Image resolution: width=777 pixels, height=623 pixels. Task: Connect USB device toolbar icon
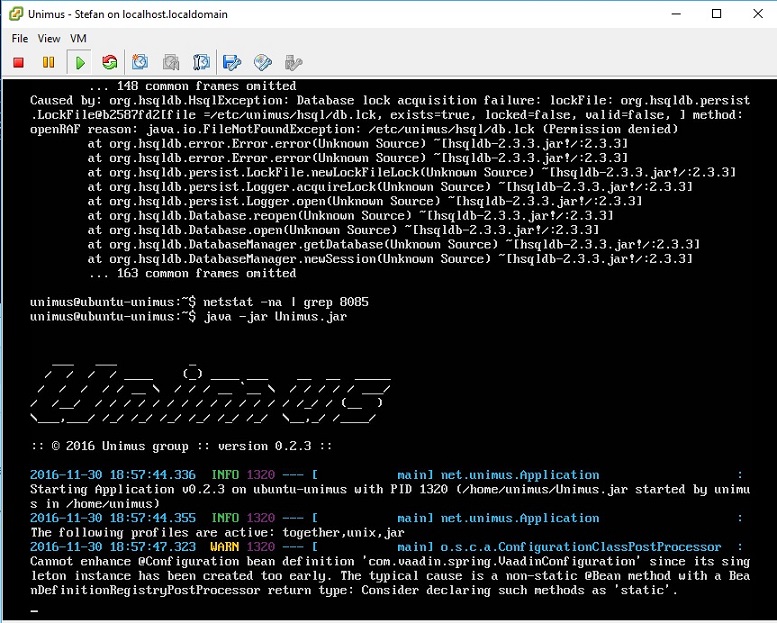pos(293,62)
